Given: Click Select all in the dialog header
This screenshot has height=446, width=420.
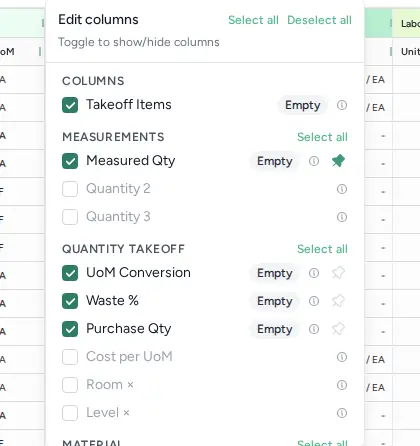Looking at the screenshot, I should point(253,20).
